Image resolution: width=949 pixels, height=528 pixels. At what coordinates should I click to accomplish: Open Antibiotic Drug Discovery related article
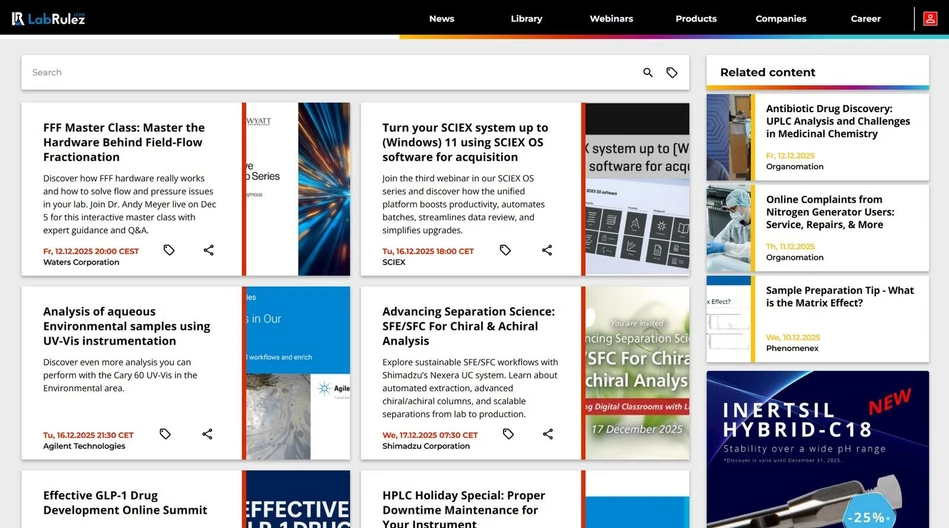tap(838, 121)
